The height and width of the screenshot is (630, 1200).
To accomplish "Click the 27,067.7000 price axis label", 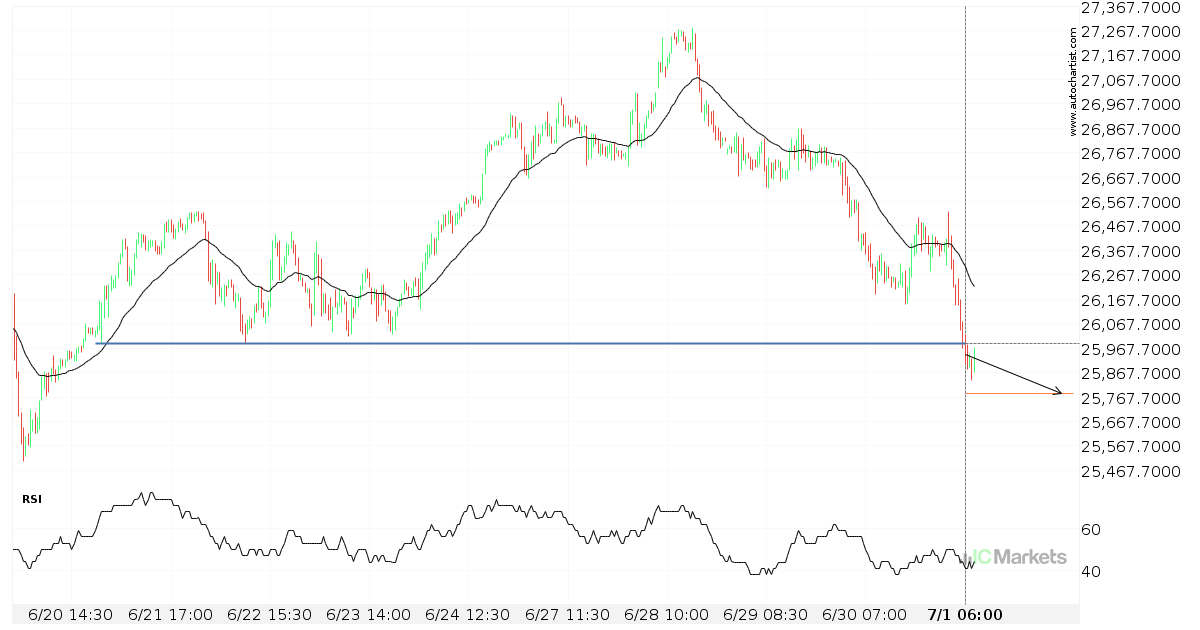I will 1133,81.
